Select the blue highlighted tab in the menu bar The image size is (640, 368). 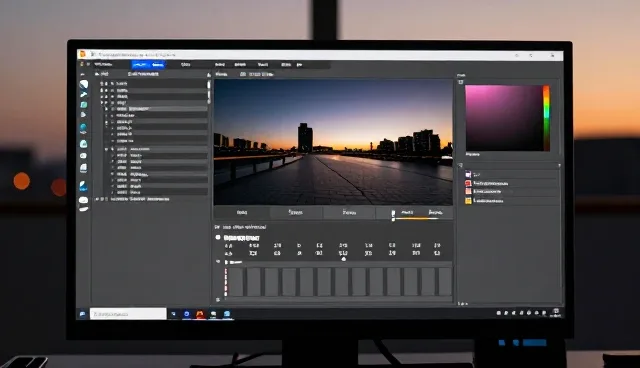pyautogui.click(x=149, y=64)
